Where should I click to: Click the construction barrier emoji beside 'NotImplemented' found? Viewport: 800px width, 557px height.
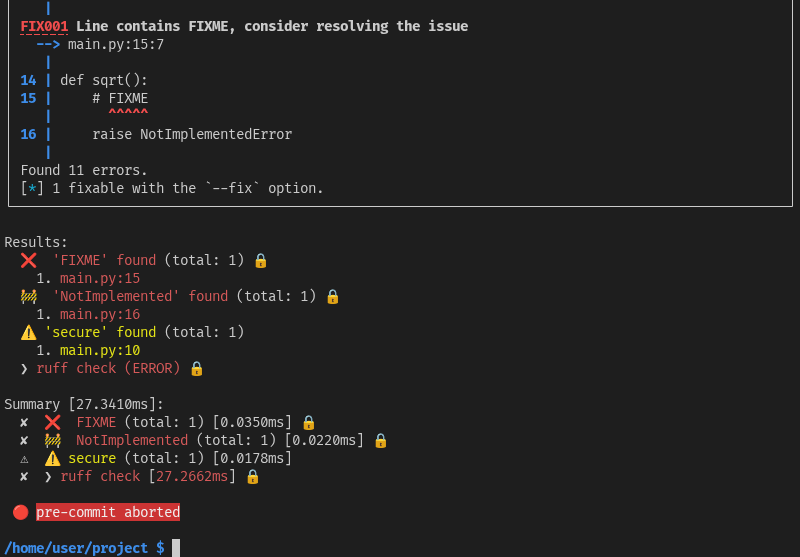(29, 296)
